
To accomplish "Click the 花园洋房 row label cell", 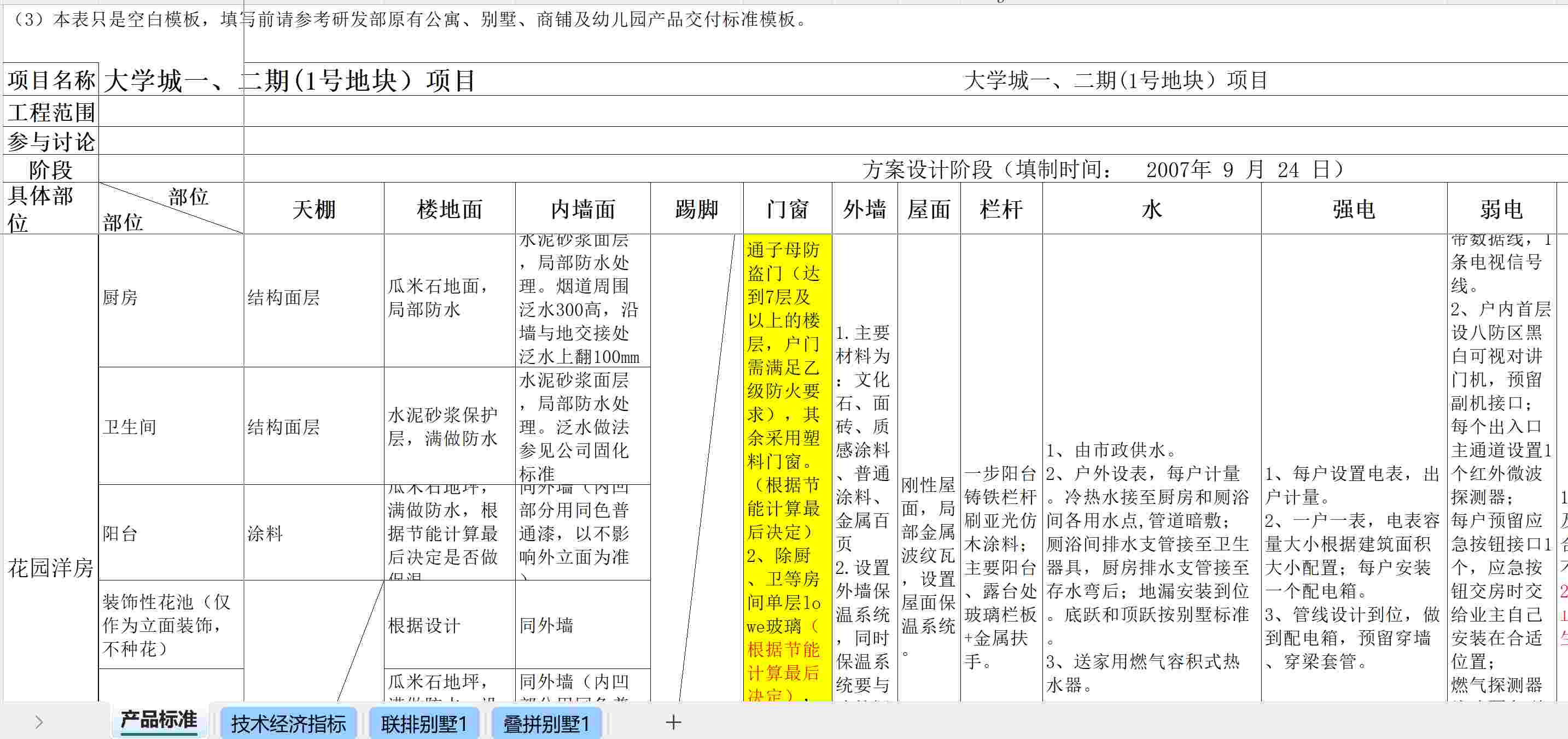I will [50, 568].
